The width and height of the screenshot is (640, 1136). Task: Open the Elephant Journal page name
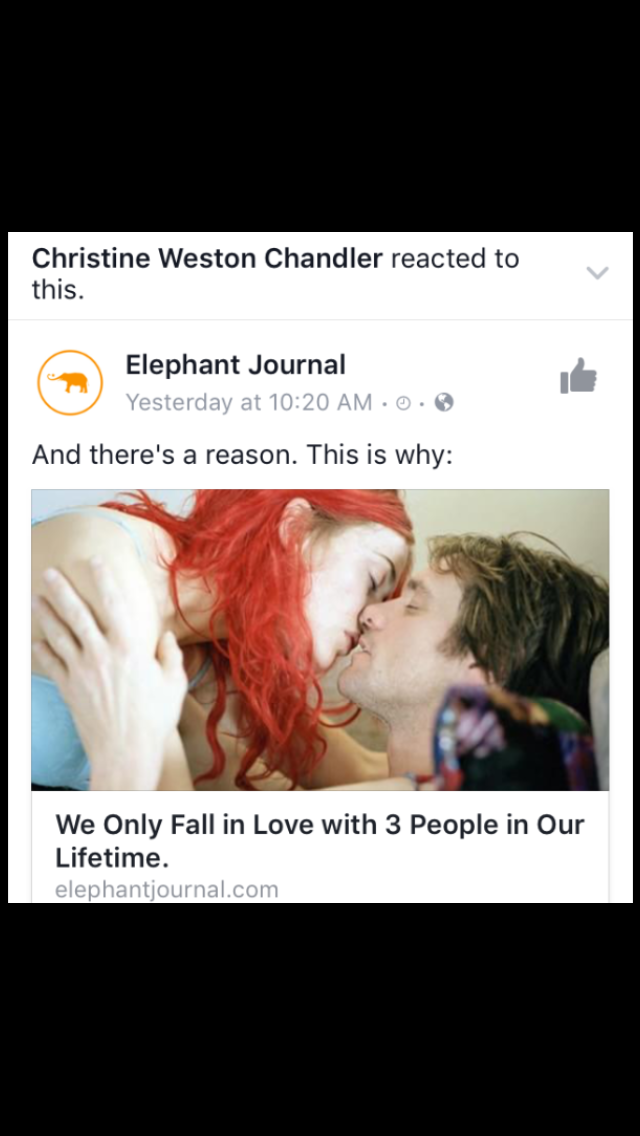pos(236,364)
